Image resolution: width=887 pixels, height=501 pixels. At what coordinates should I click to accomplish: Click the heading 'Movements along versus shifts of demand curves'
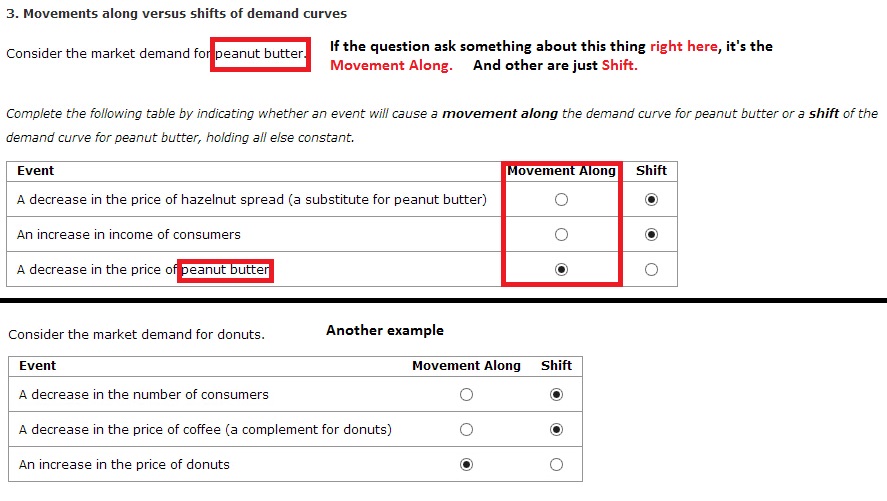(x=185, y=14)
